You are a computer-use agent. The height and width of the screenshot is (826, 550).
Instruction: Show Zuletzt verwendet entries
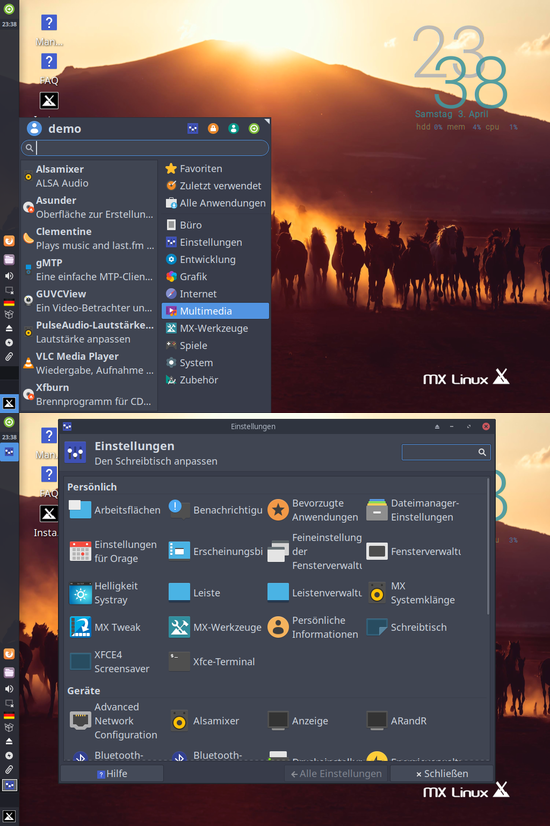(x=215, y=185)
